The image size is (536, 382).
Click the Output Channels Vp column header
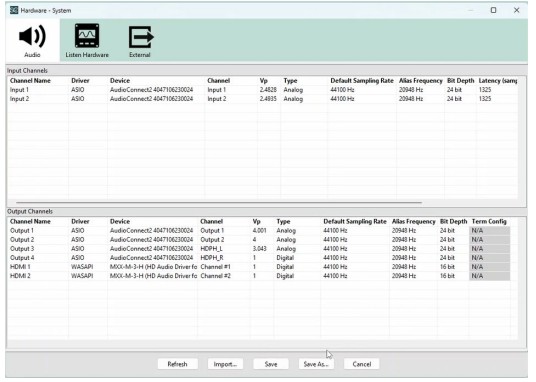point(256,222)
